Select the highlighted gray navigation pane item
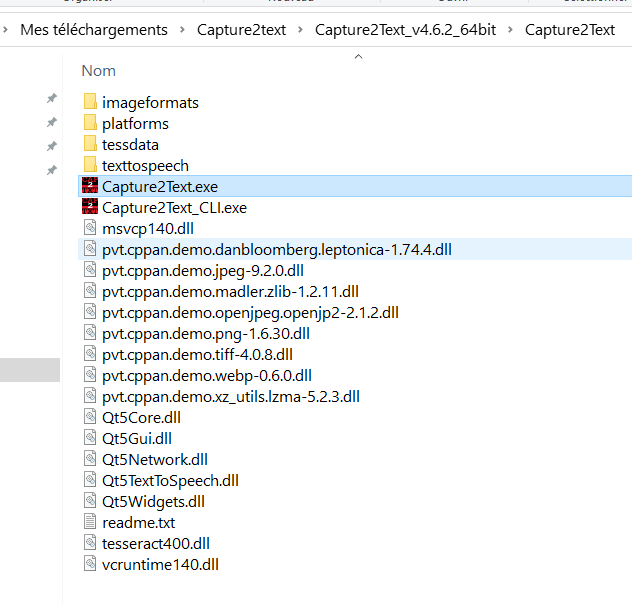 click(30, 370)
